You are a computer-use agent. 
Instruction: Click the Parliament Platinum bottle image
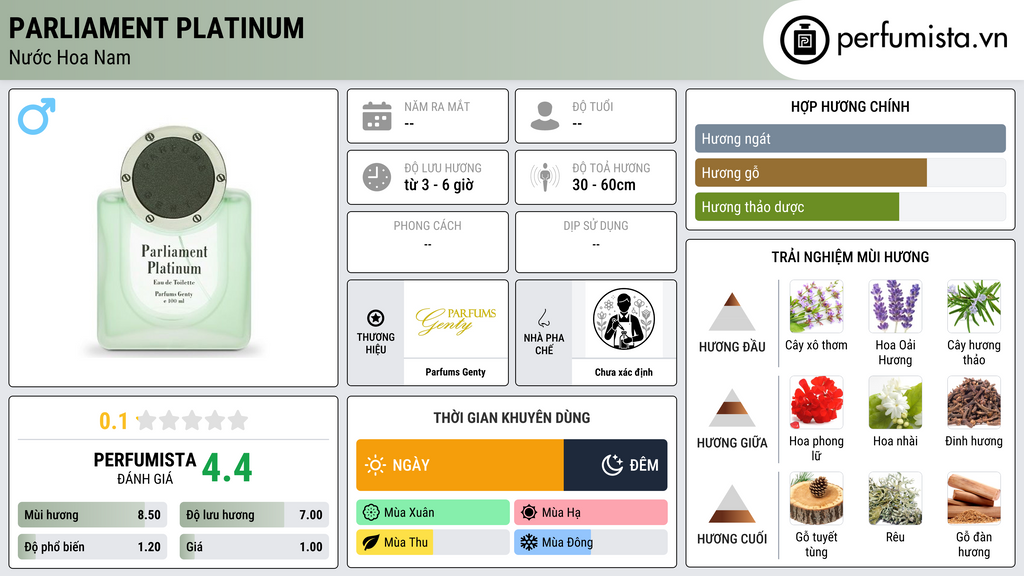pyautogui.click(x=174, y=240)
